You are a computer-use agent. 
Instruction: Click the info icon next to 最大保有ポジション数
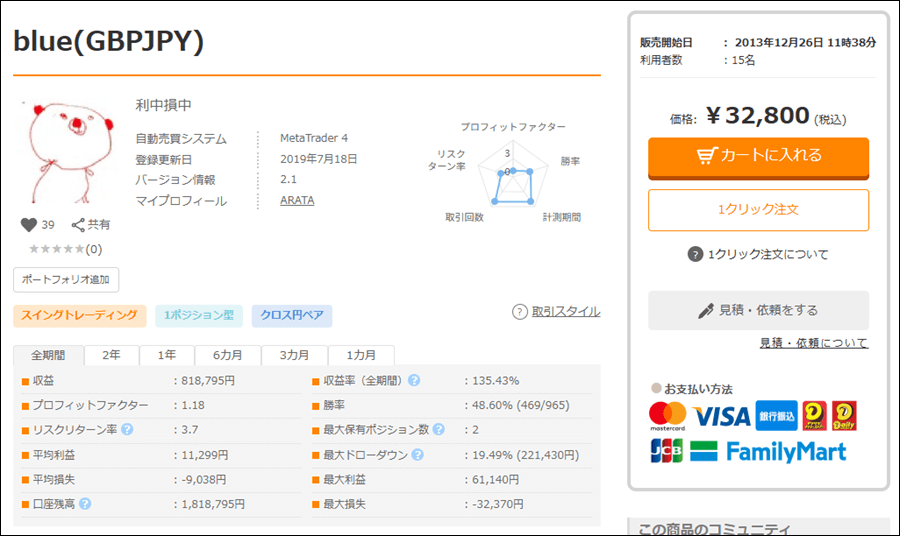coord(438,430)
